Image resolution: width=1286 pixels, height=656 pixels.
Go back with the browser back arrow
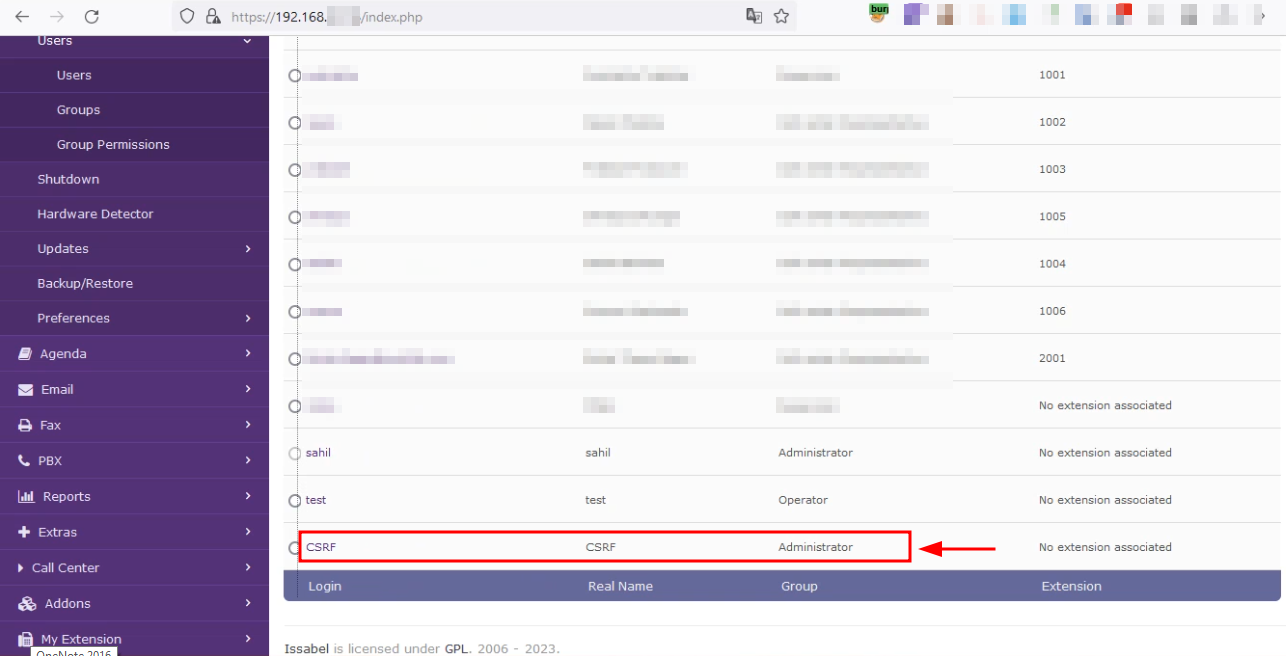tap(22, 16)
